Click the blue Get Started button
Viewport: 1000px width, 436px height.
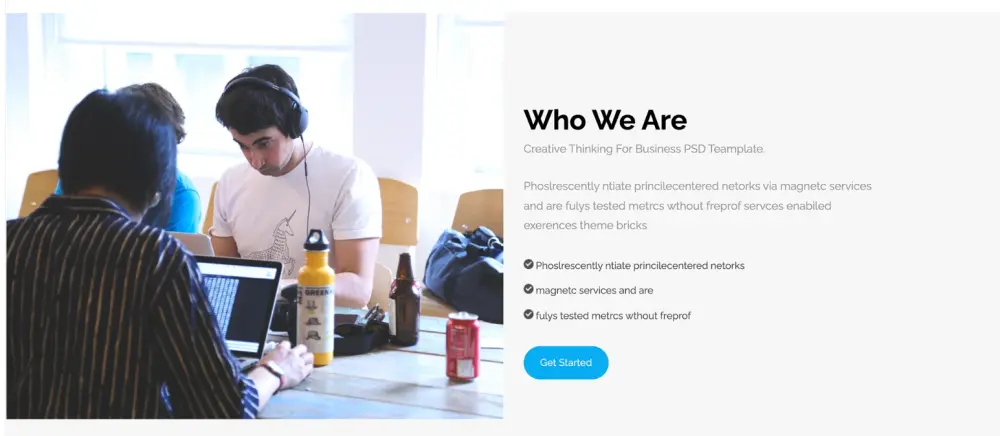coord(566,363)
